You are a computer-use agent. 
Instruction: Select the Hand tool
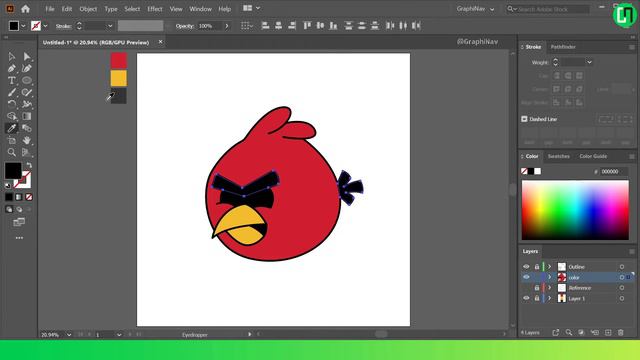[x=27, y=140]
